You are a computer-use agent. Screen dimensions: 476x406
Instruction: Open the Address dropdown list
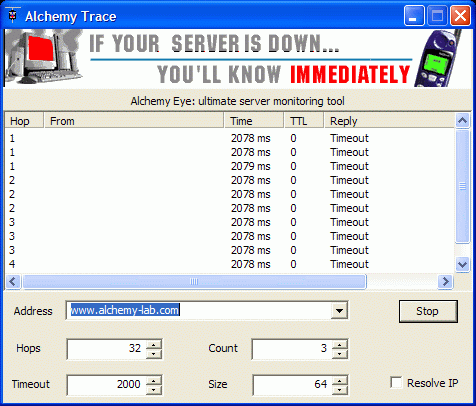339,311
